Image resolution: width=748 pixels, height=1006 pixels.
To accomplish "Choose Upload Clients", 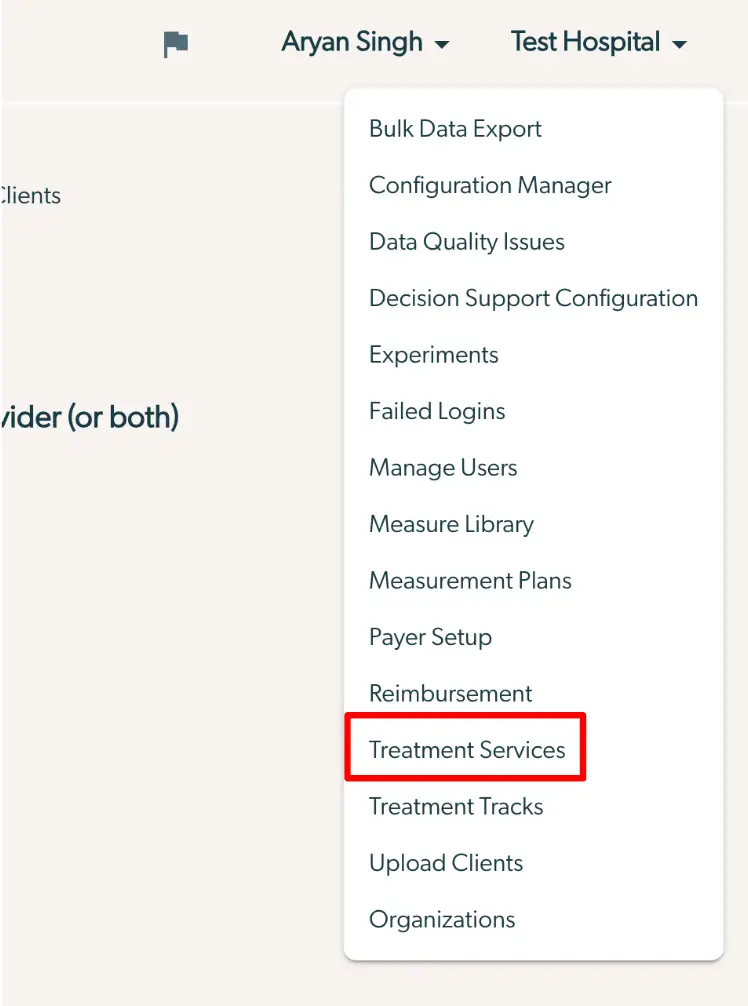I will [x=446, y=863].
